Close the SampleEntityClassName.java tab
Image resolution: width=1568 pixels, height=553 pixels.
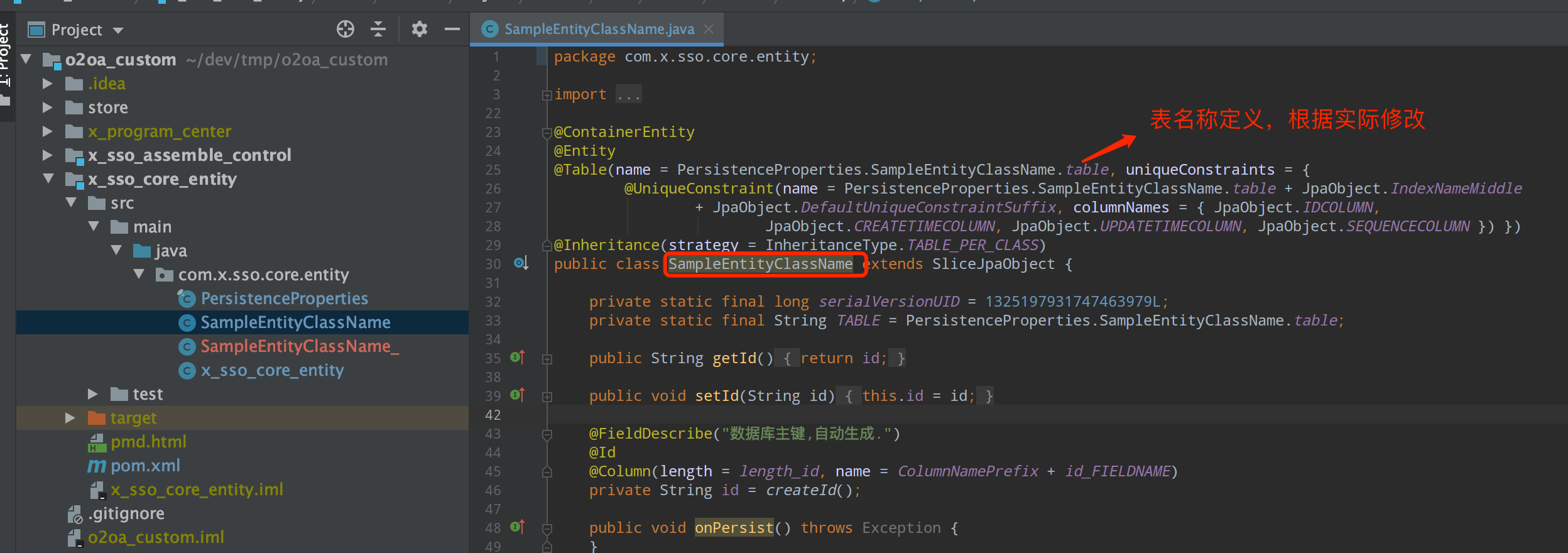709,29
